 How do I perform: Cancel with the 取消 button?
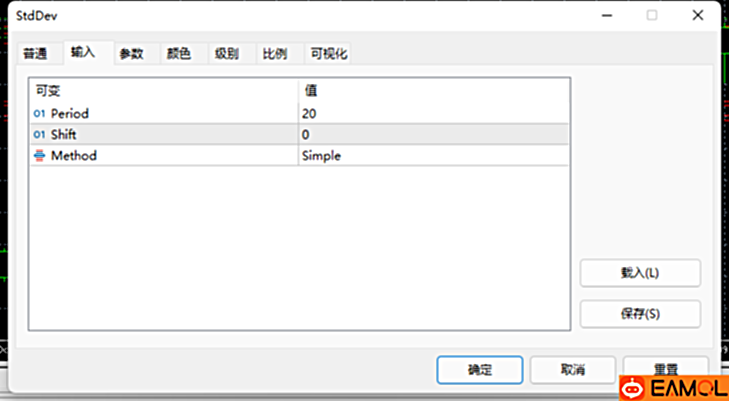pos(573,370)
